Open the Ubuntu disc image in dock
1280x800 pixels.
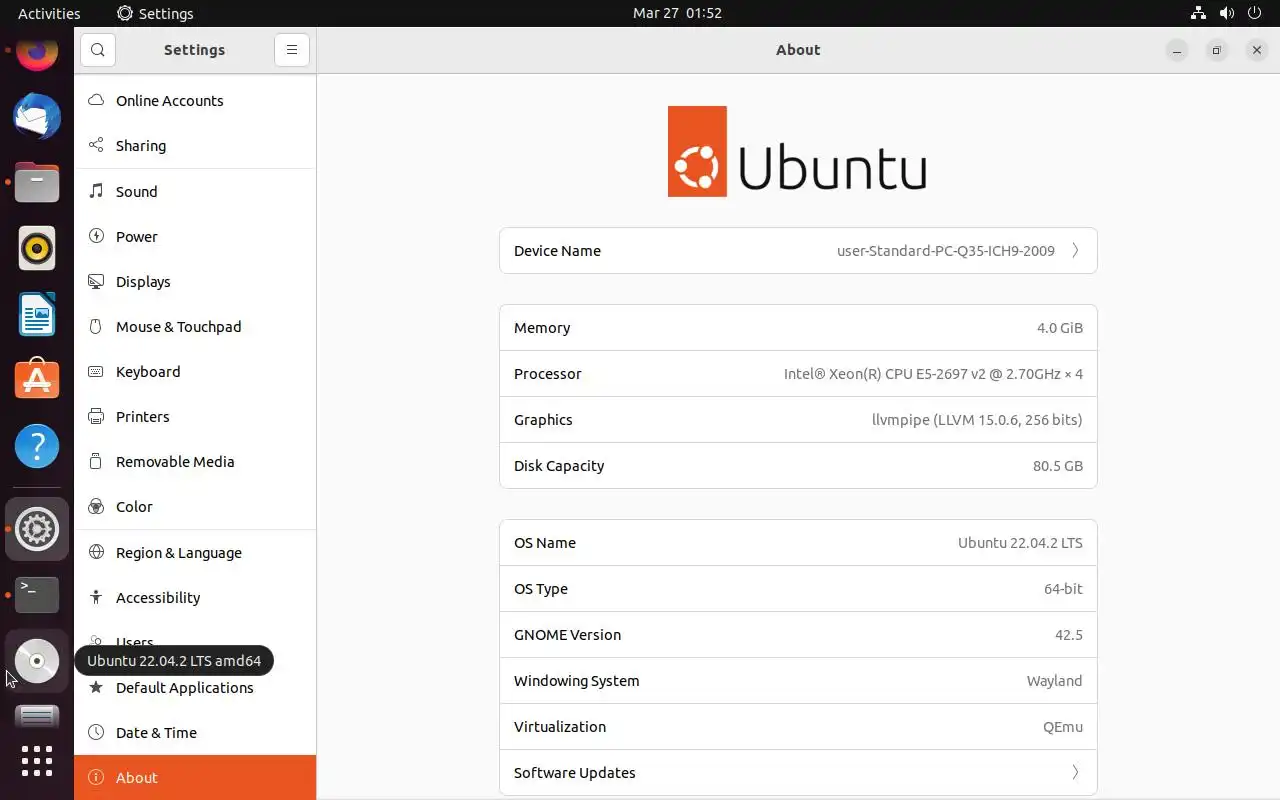point(37,661)
